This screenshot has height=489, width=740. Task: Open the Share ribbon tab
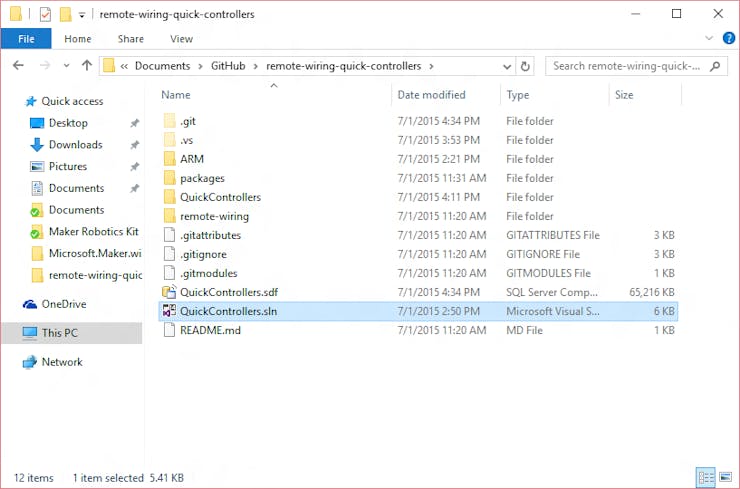[131, 39]
